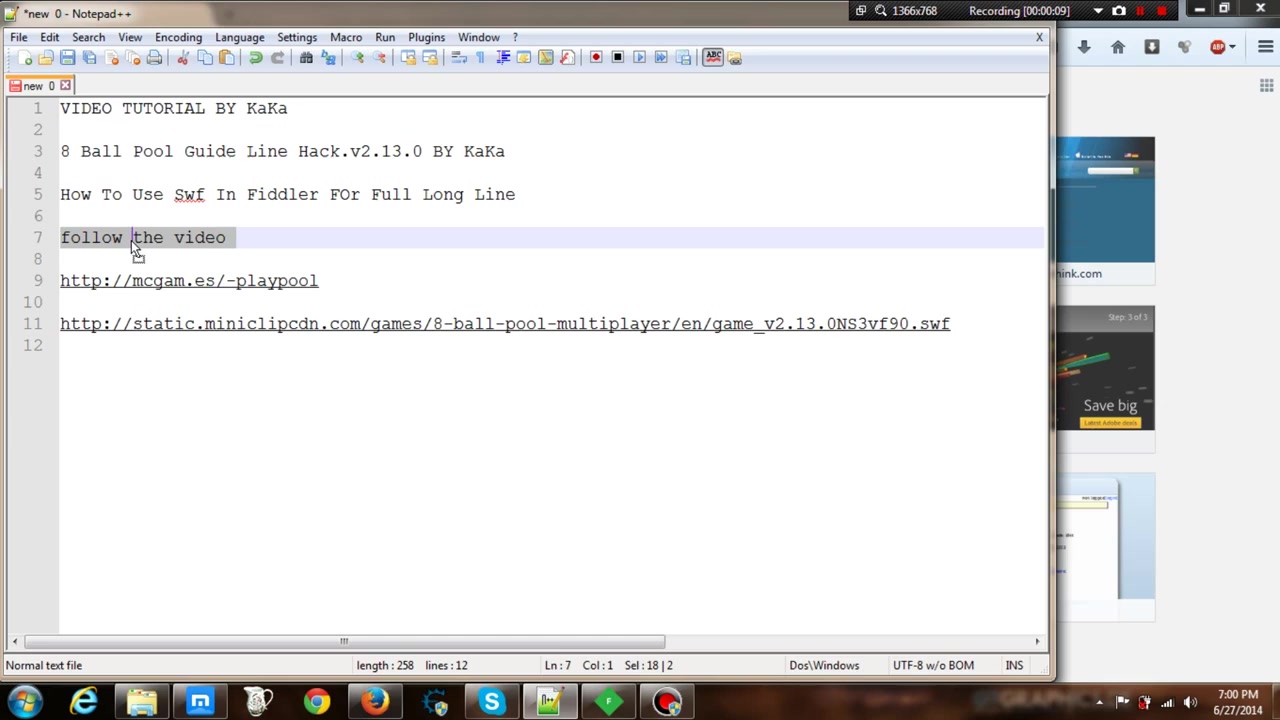Toggle the ABC spell-check icon
The image size is (1280, 720).
[713, 58]
